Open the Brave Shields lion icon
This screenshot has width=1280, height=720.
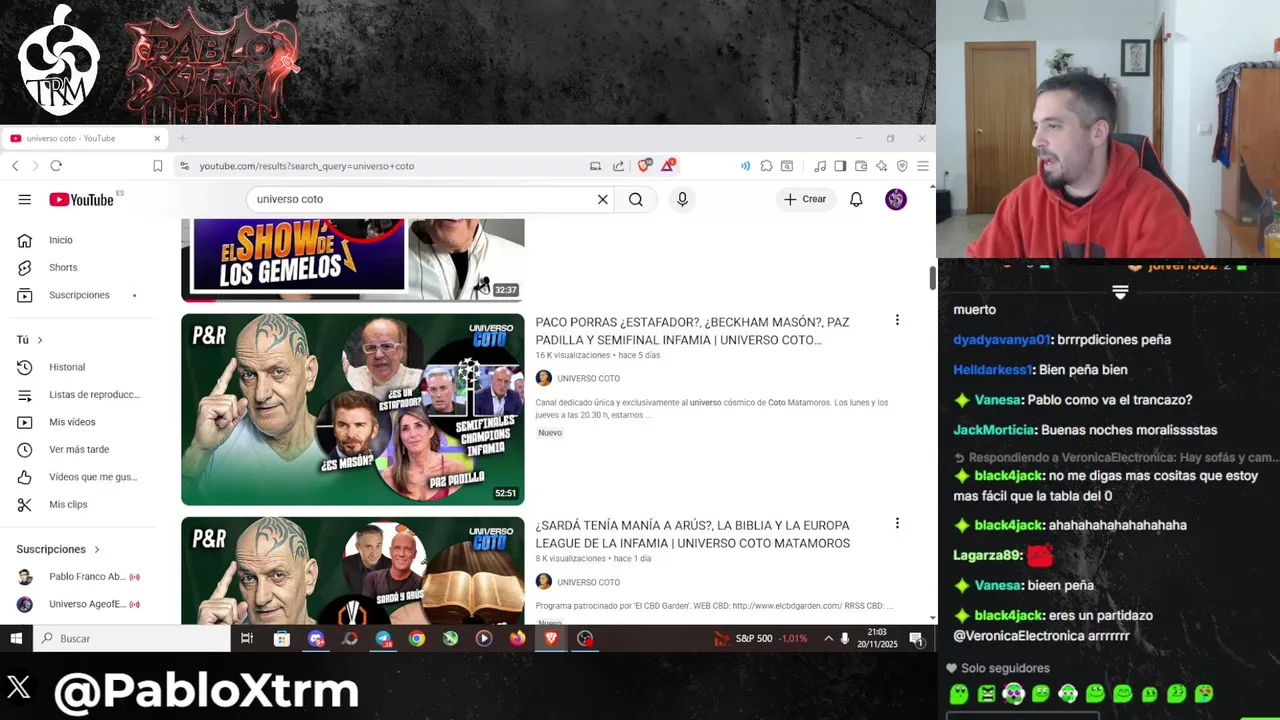643,166
